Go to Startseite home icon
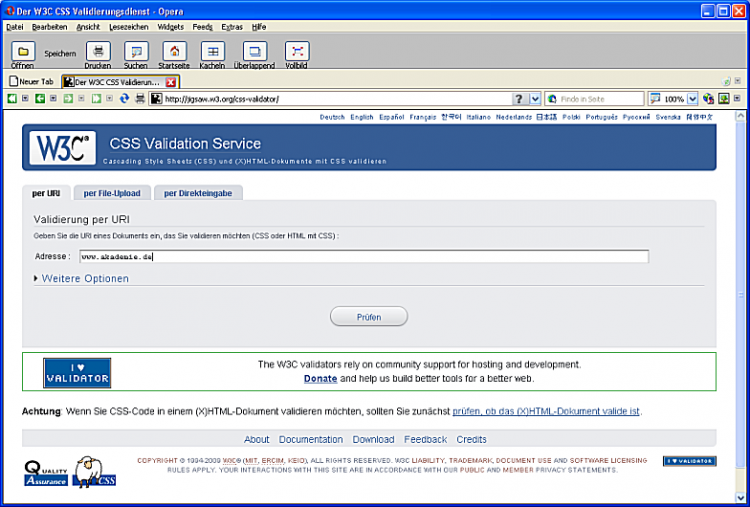 point(174,51)
